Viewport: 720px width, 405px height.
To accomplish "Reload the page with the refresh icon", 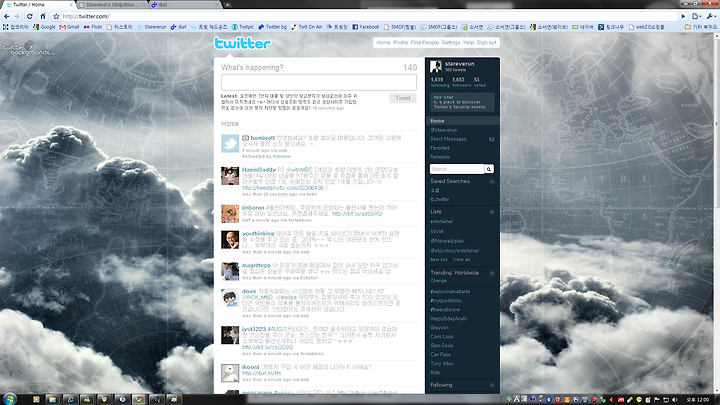I will [x=30, y=16].
